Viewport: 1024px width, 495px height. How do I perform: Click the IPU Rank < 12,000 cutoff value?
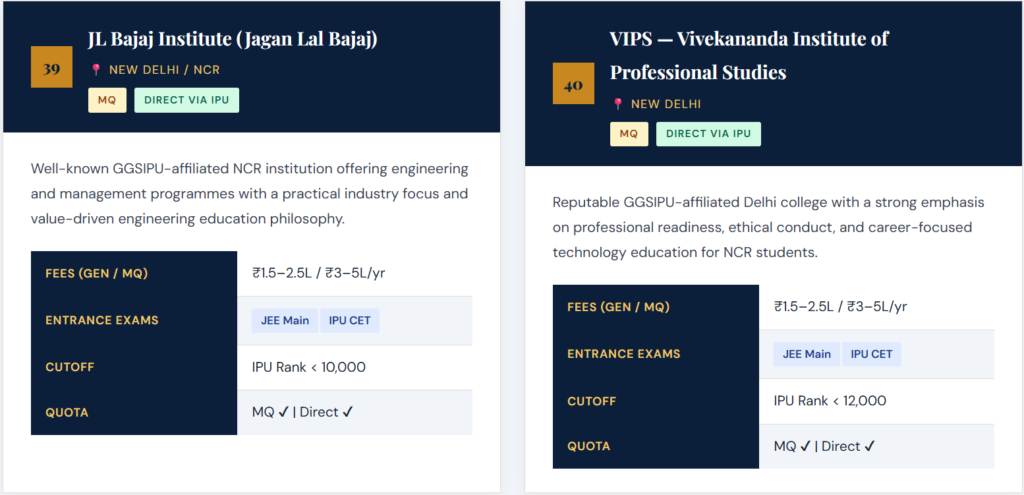coord(830,401)
